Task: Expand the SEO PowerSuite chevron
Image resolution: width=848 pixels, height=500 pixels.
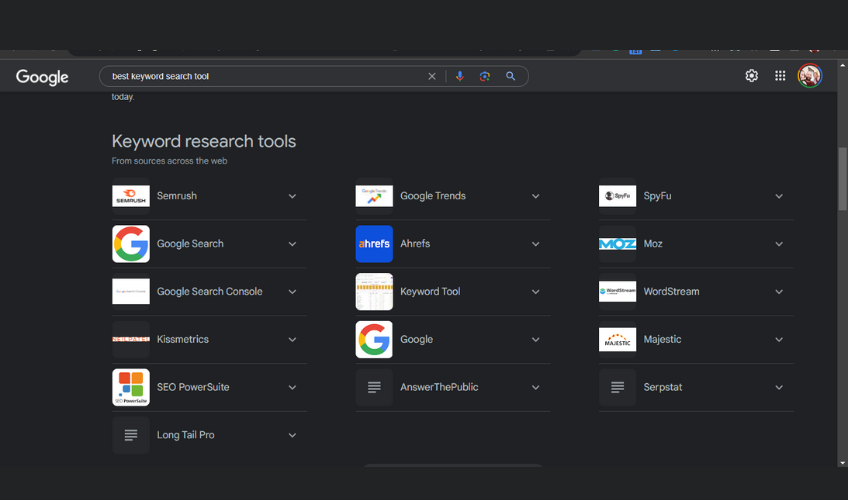Action: pyautogui.click(x=292, y=388)
